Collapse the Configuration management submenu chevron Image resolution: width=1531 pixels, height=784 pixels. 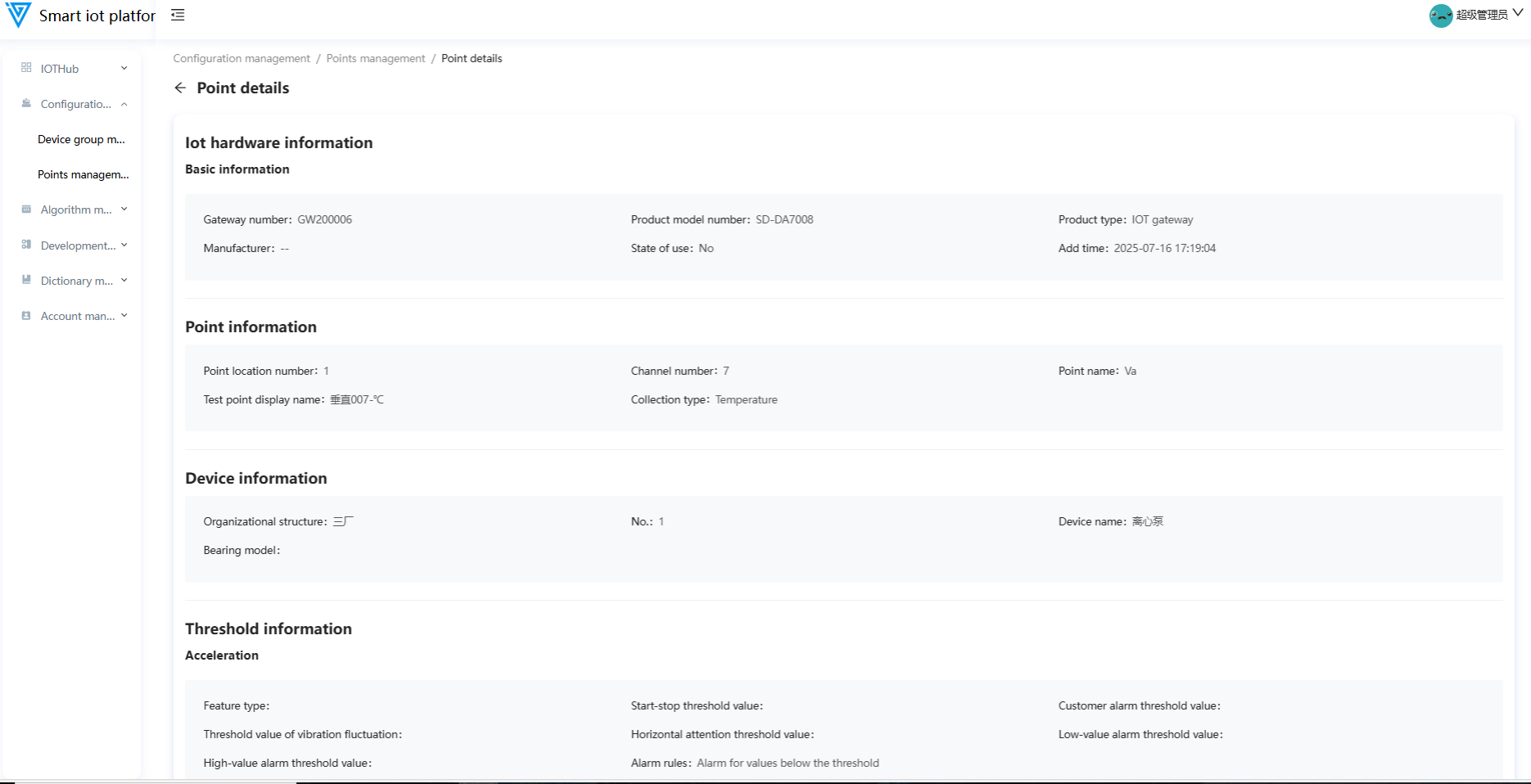[x=124, y=104]
